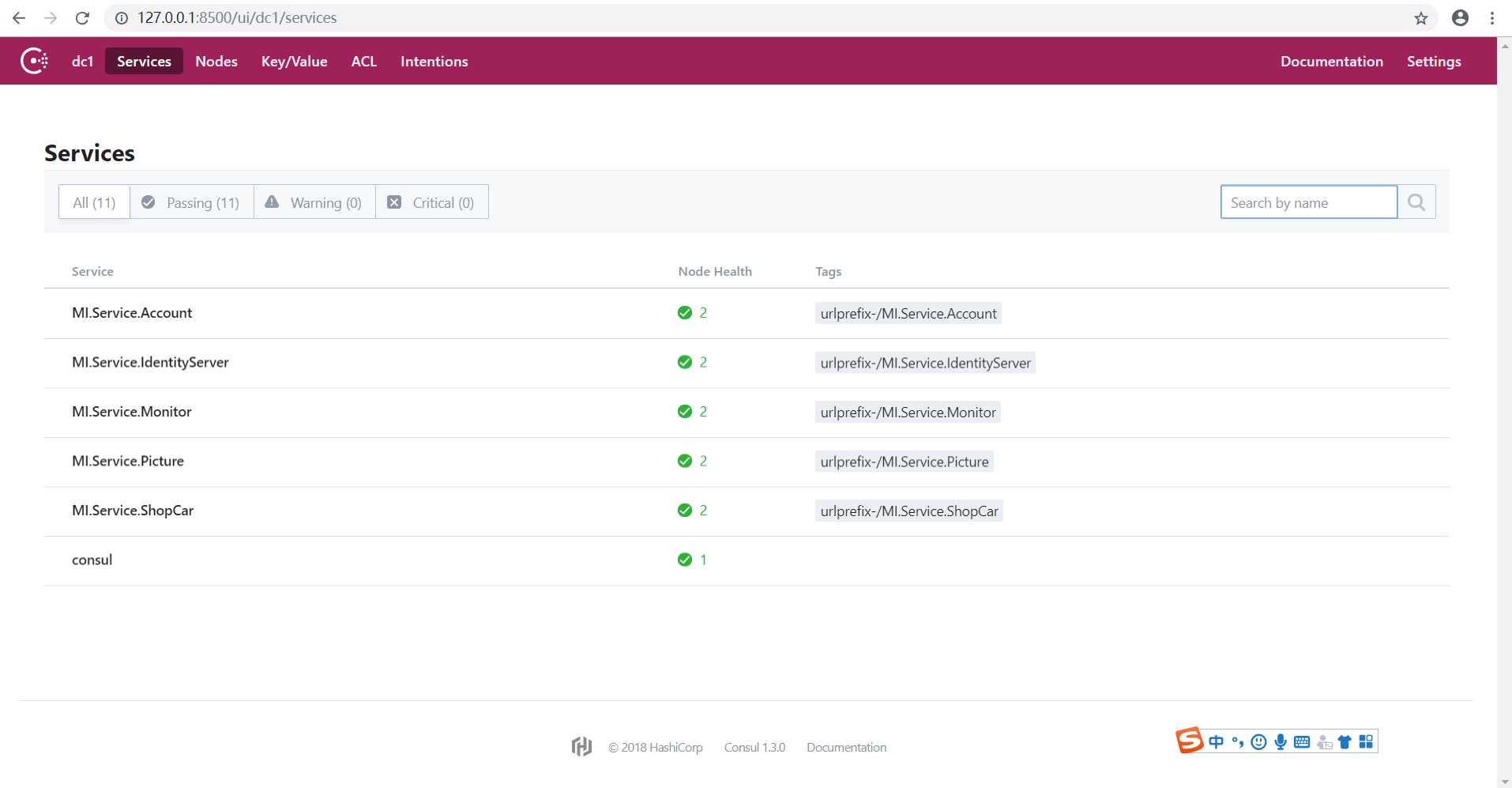Open the MI.Service.IdentityServer service
This screenshot has width=1512, height=788.
[150, 362]
